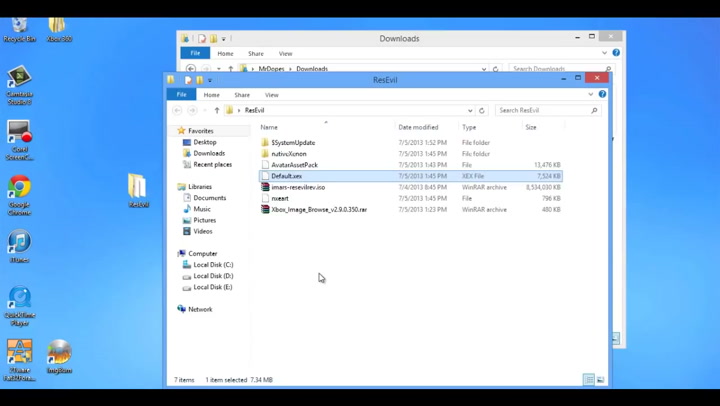Image resolution: width=720 pixels, height=406 pixels.
Task: Select Local Disk (C:) in navigation pane
Action: (x=213, y=265)
